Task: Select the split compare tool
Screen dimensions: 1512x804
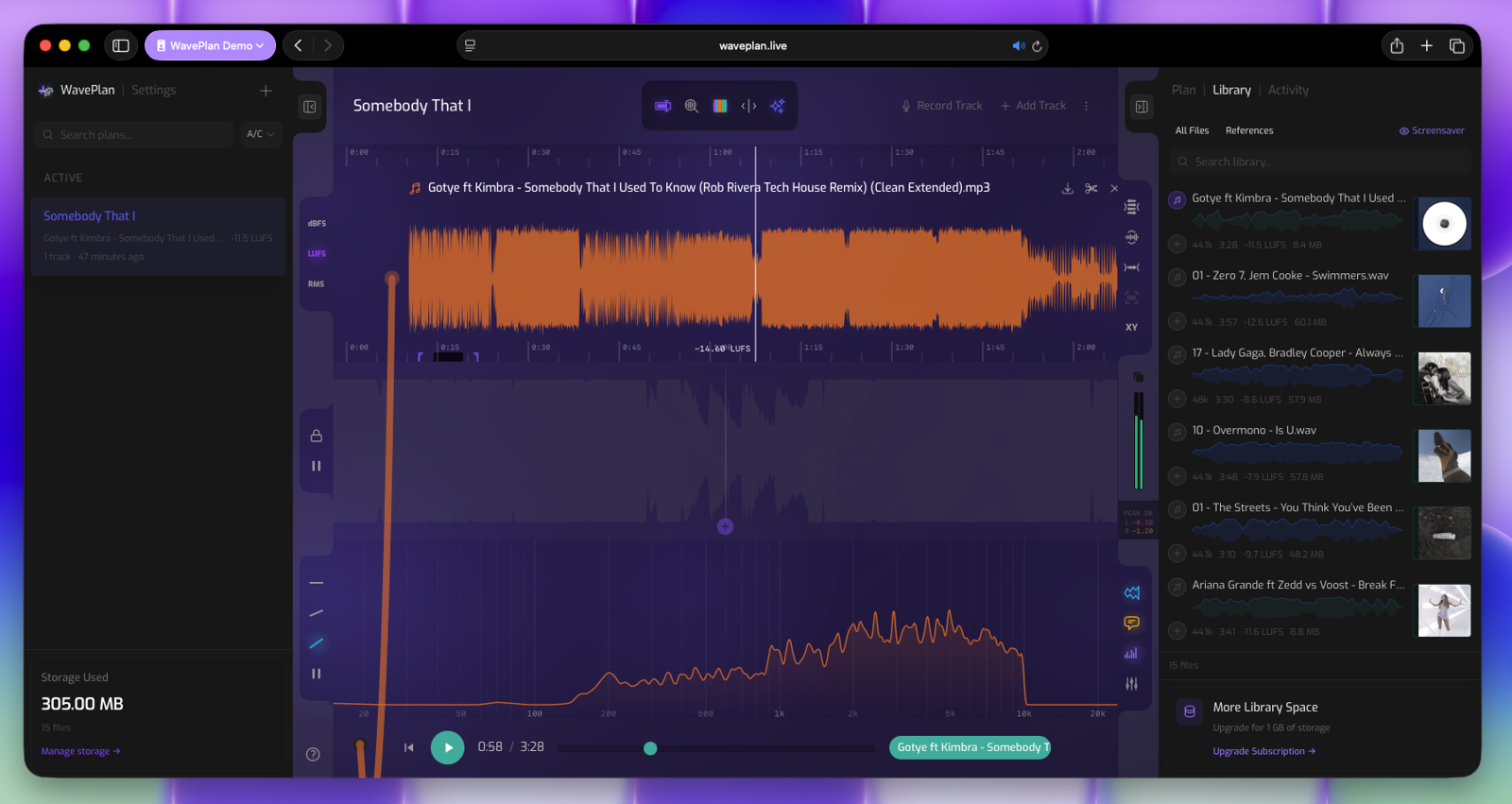Action: tap(748, 106)
